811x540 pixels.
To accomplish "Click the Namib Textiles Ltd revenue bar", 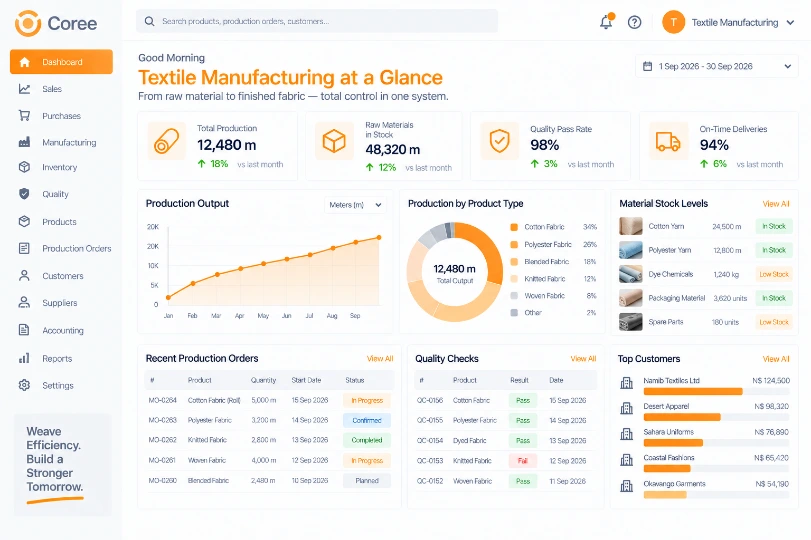I will (693, 392).
